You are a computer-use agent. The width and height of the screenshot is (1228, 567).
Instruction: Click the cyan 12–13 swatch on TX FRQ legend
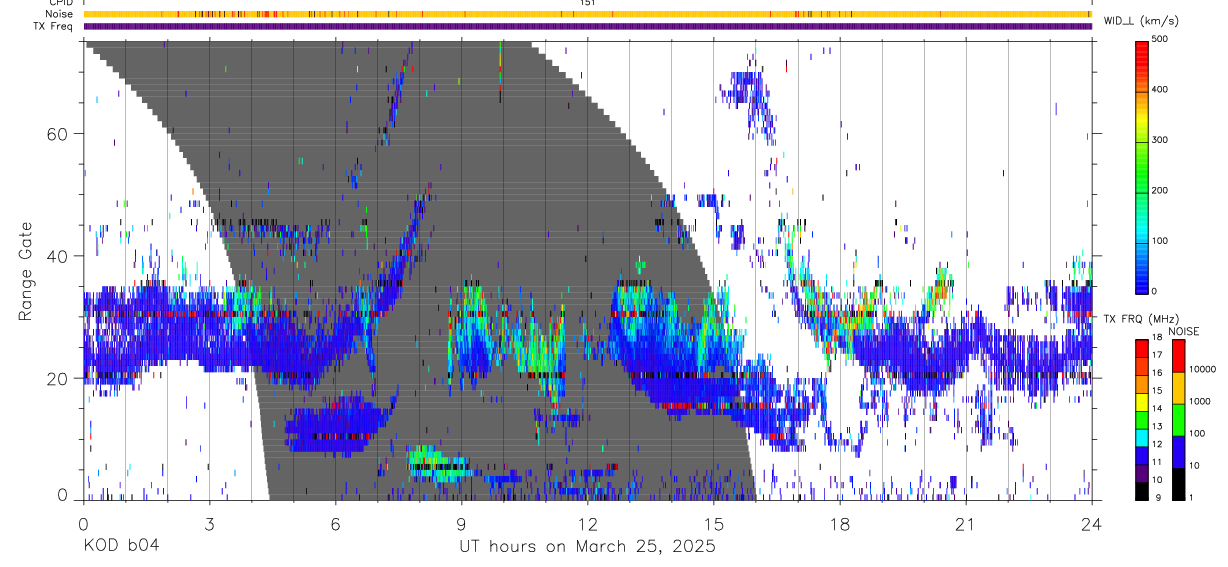(x=1141, y=437)
